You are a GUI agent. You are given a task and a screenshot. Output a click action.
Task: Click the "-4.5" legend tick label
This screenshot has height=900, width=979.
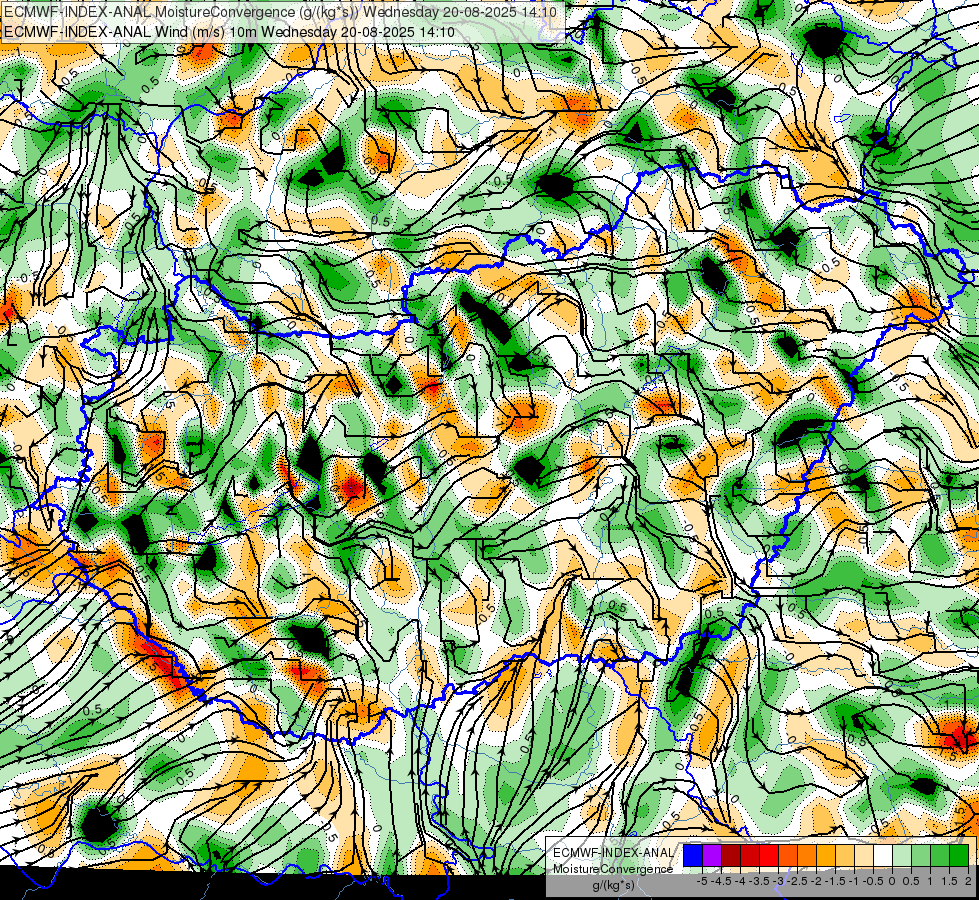pyautogui.click(x=722, y=881)
